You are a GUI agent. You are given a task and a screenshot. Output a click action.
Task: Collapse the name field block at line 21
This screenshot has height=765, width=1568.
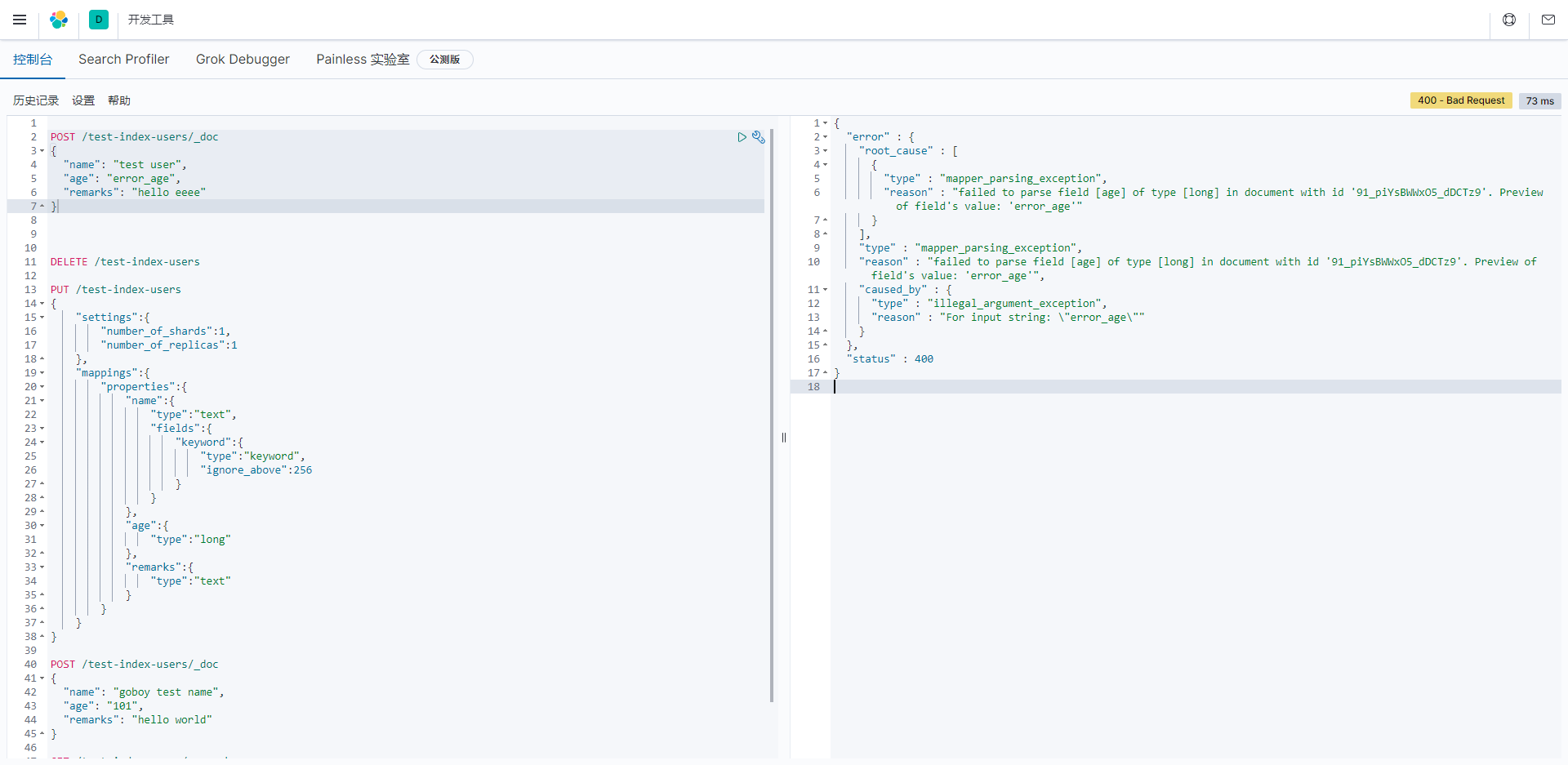tap(42, 401)
